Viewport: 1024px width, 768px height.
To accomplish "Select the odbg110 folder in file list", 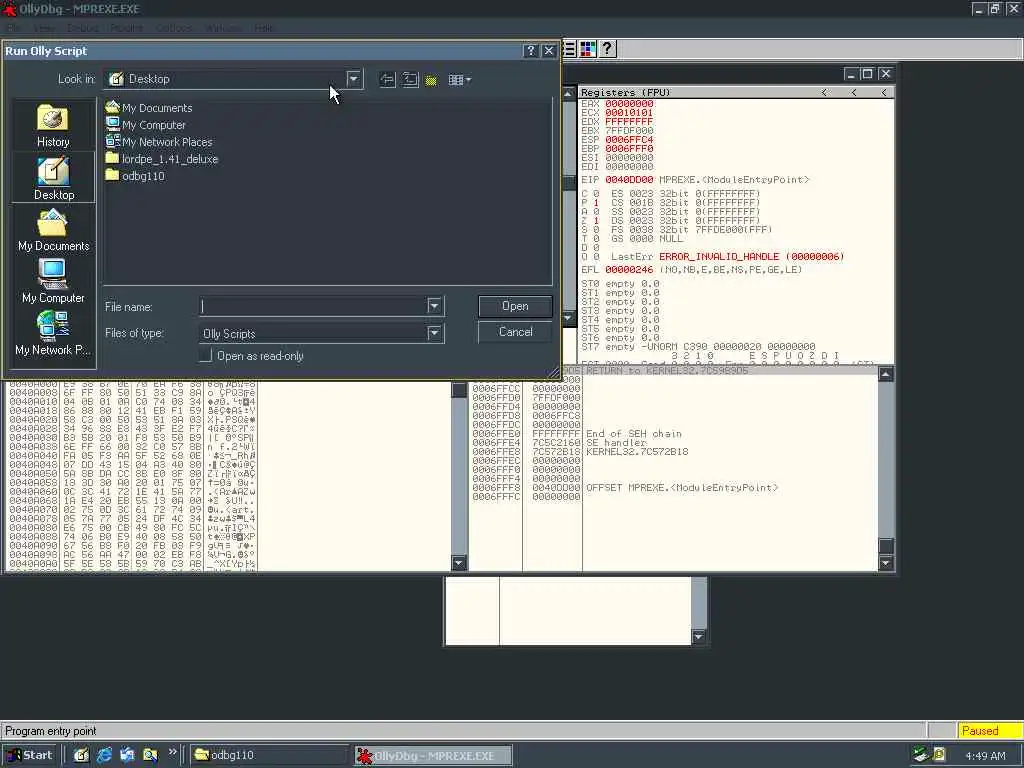I will pos(135,176).
